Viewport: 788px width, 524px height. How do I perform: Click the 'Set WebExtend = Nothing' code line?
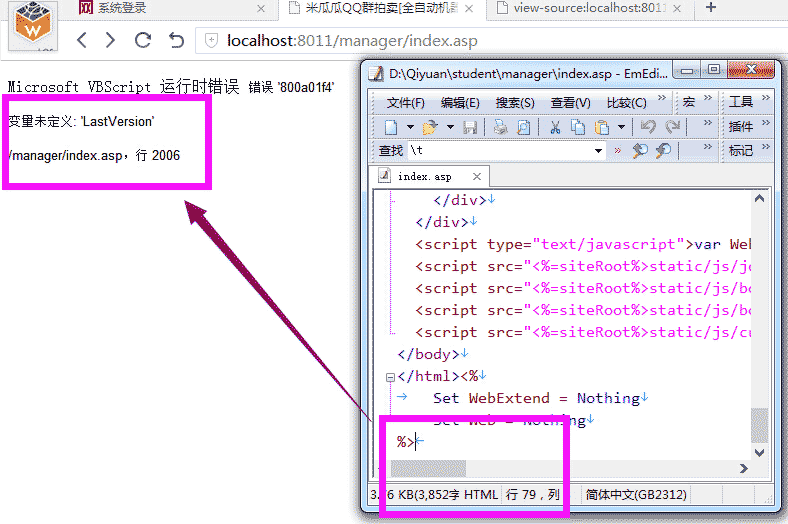[536, 398]
